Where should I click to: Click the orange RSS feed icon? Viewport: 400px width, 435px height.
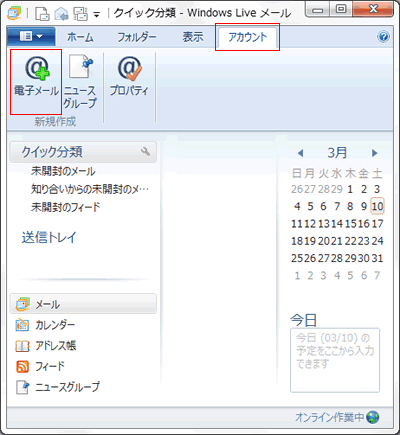(x=22, y=367)
